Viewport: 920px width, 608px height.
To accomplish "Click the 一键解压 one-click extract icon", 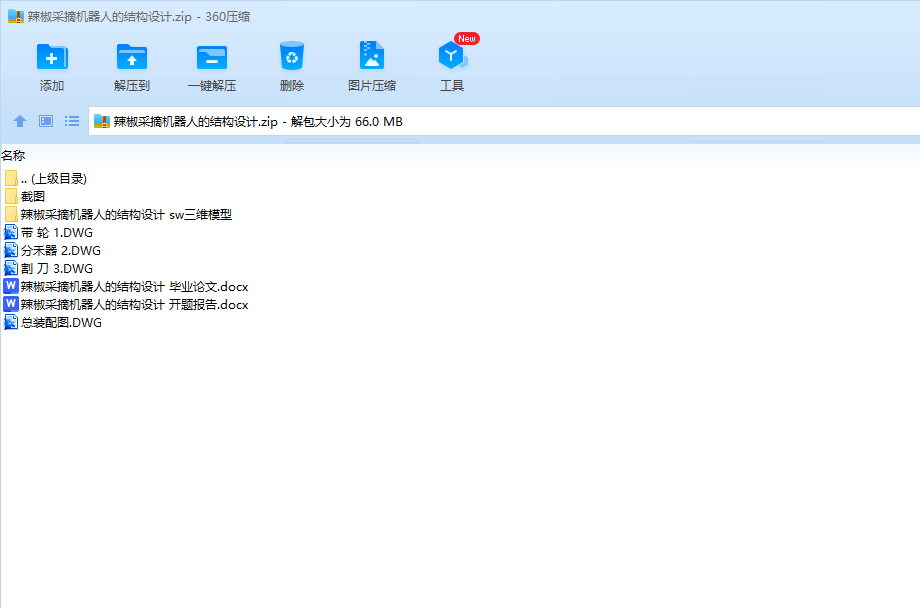I will point(212,58).
